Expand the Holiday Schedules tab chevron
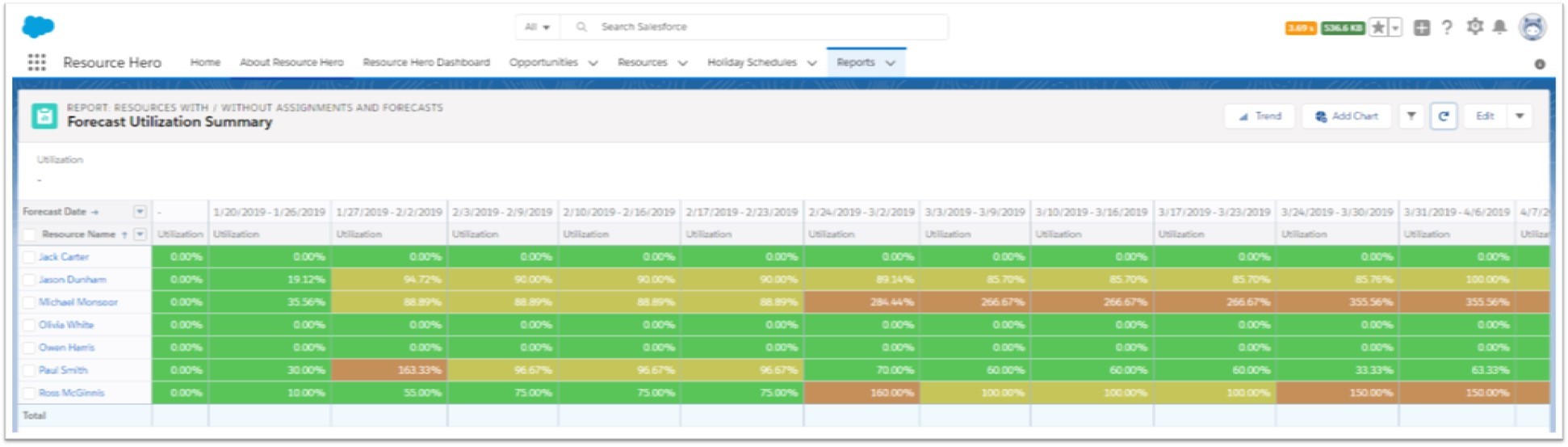The image size is (1568, 447). coord(811,63)
